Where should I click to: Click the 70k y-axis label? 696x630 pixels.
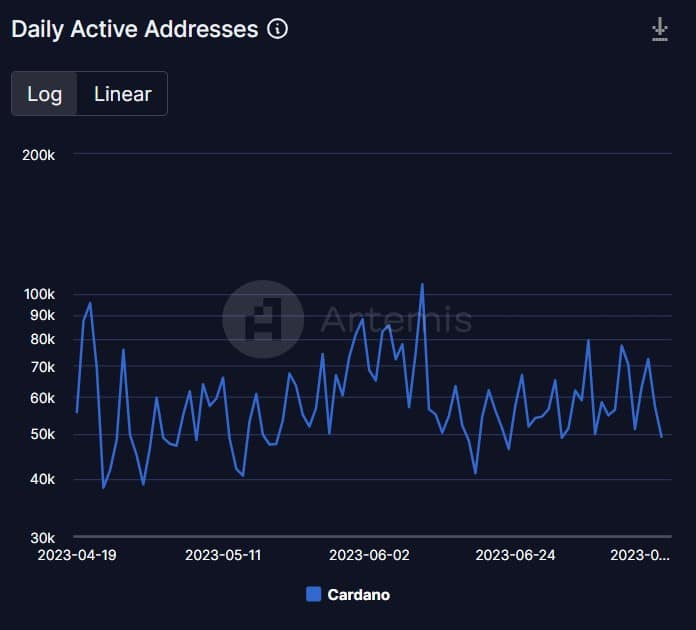(43, 367)
